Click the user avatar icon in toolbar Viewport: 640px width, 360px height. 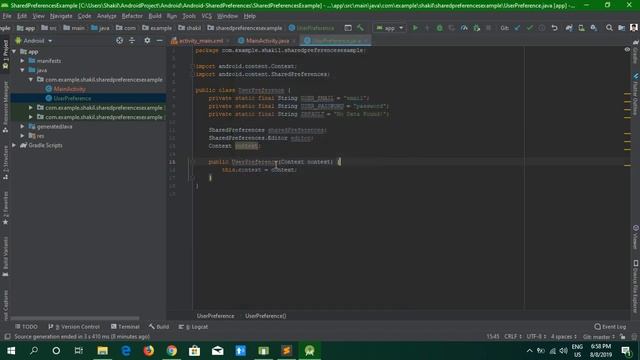(633, 28)
